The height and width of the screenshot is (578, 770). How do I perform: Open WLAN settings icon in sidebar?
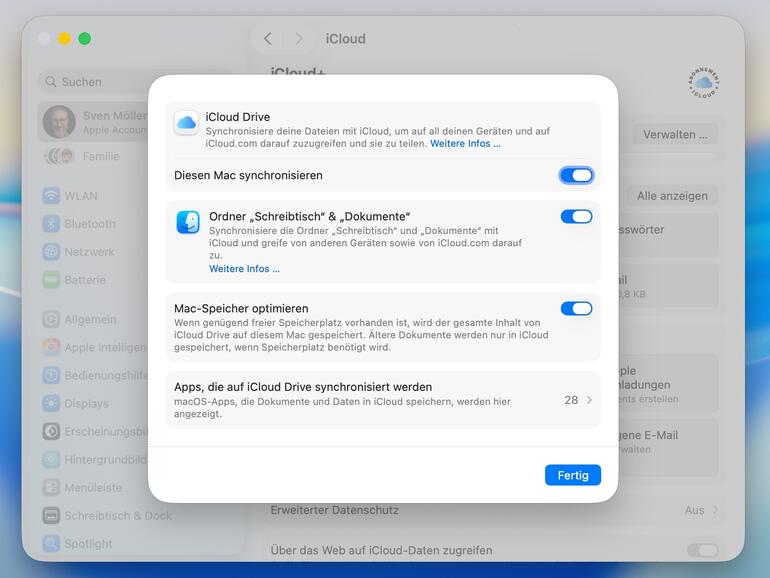click(51, 196)
